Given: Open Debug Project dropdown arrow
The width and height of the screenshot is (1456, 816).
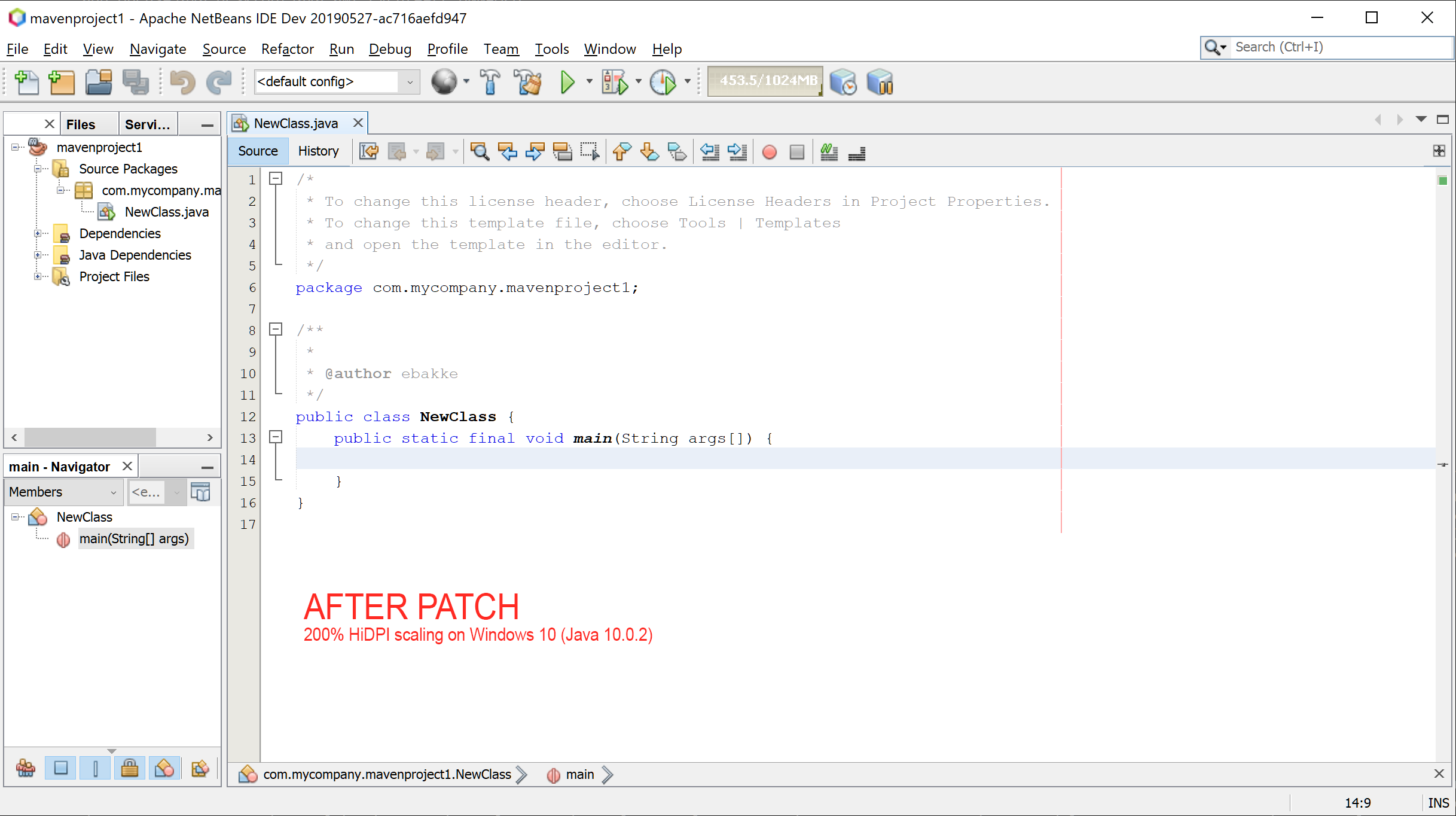Looking at the screenshot, I should click(638, 81).
